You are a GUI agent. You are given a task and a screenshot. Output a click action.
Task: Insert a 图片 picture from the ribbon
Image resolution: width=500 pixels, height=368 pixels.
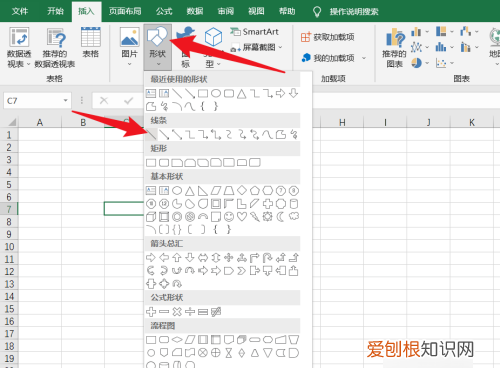[130, 47]
